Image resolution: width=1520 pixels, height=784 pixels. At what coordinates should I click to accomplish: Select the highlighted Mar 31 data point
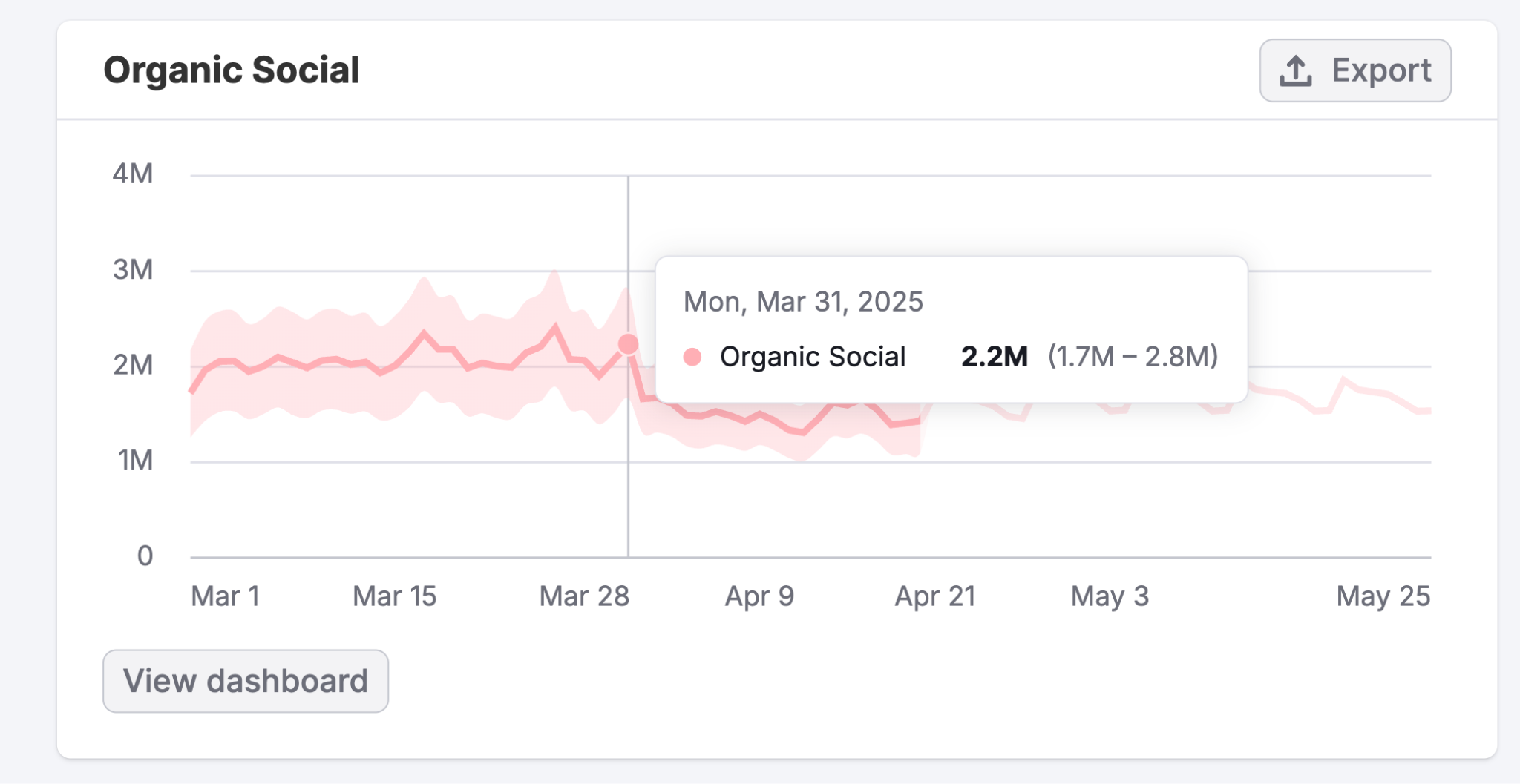627,343
